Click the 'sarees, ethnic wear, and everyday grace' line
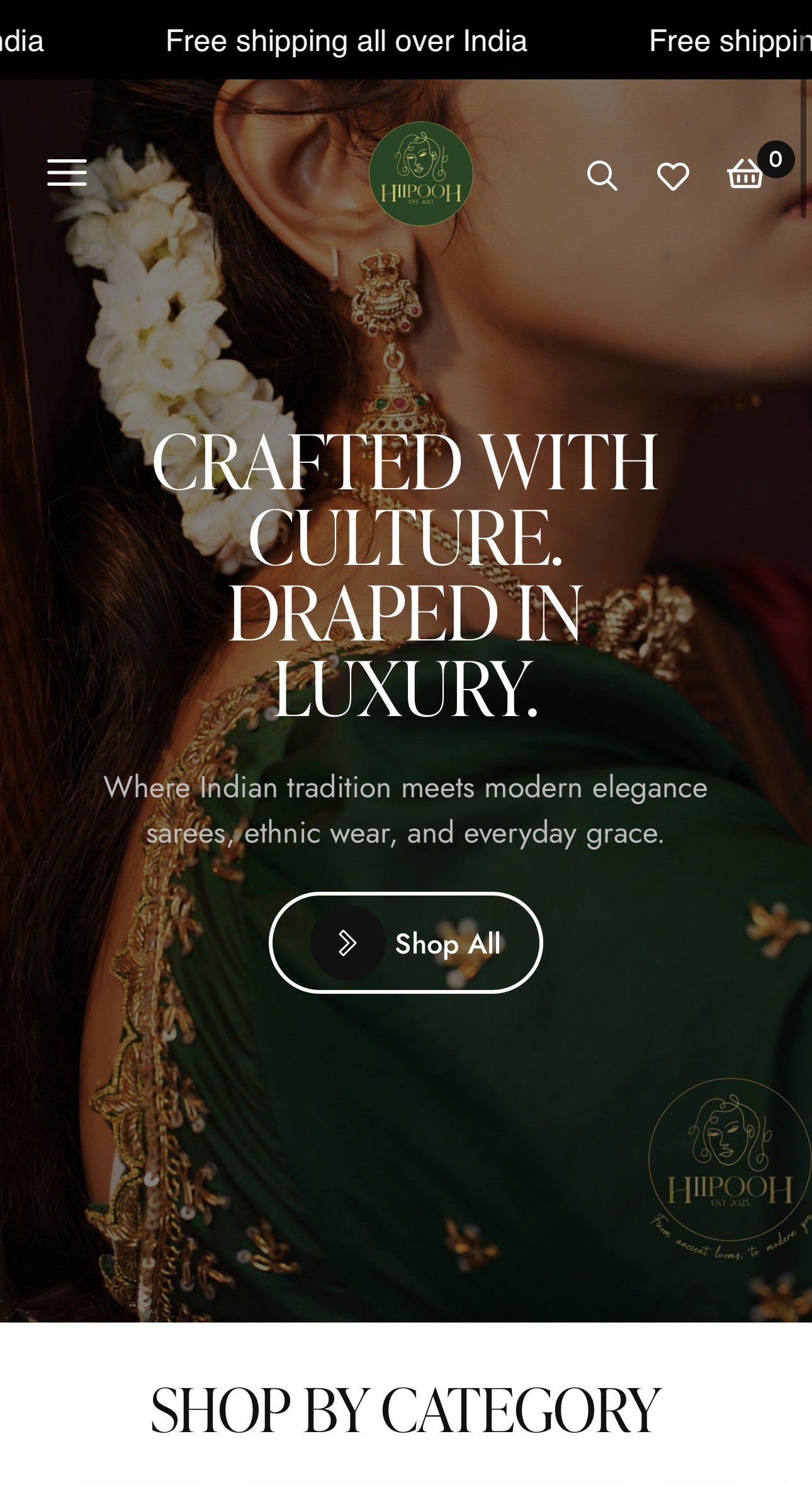The image size is (812, 1485). 406,833
